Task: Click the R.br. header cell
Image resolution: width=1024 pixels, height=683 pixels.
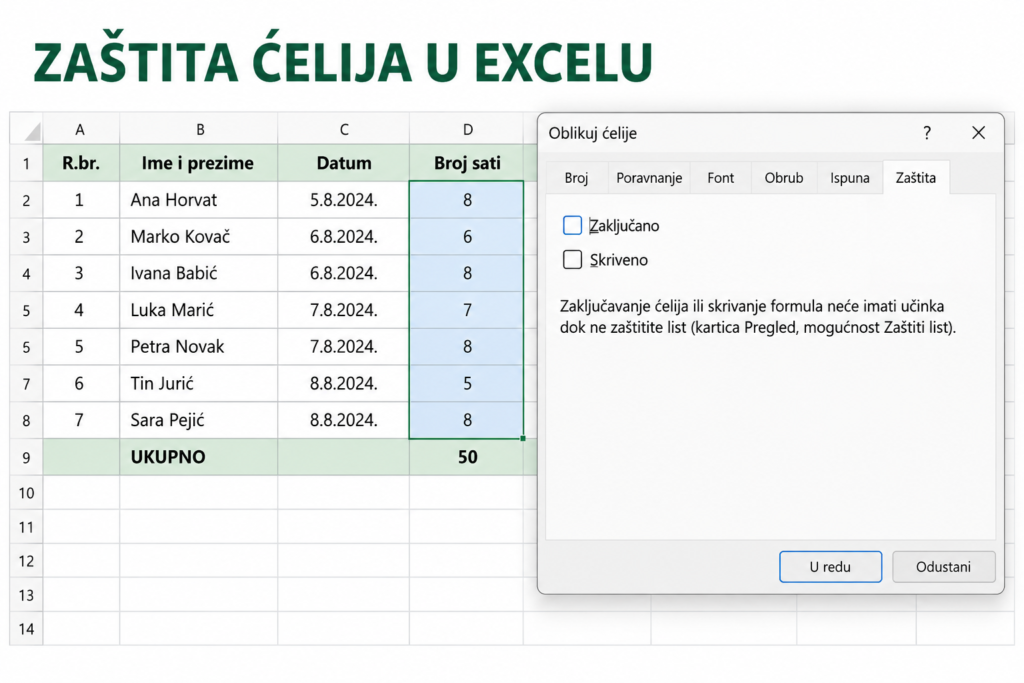Action: pos(81,163)
